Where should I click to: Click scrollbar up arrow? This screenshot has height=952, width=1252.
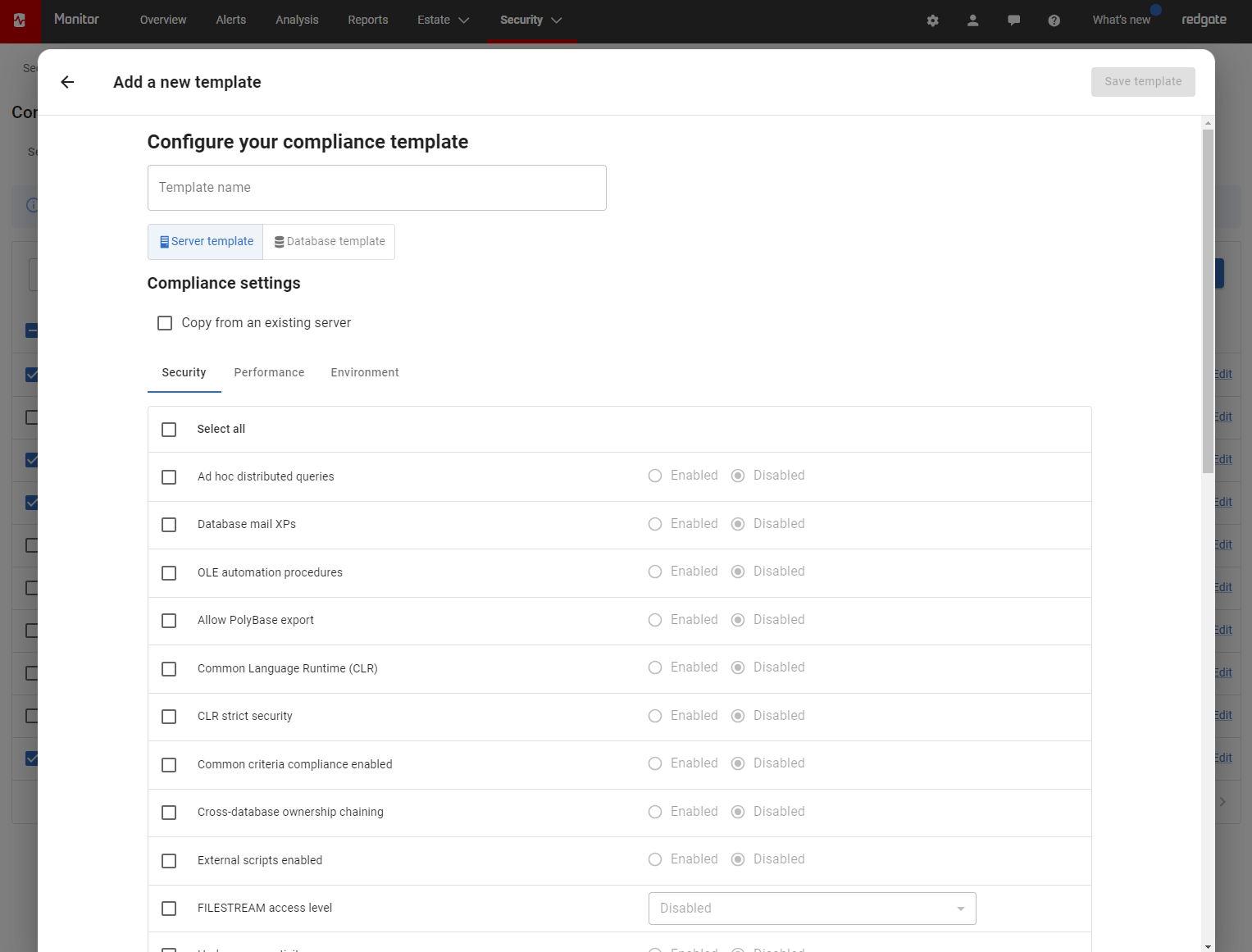[1208, 123]
